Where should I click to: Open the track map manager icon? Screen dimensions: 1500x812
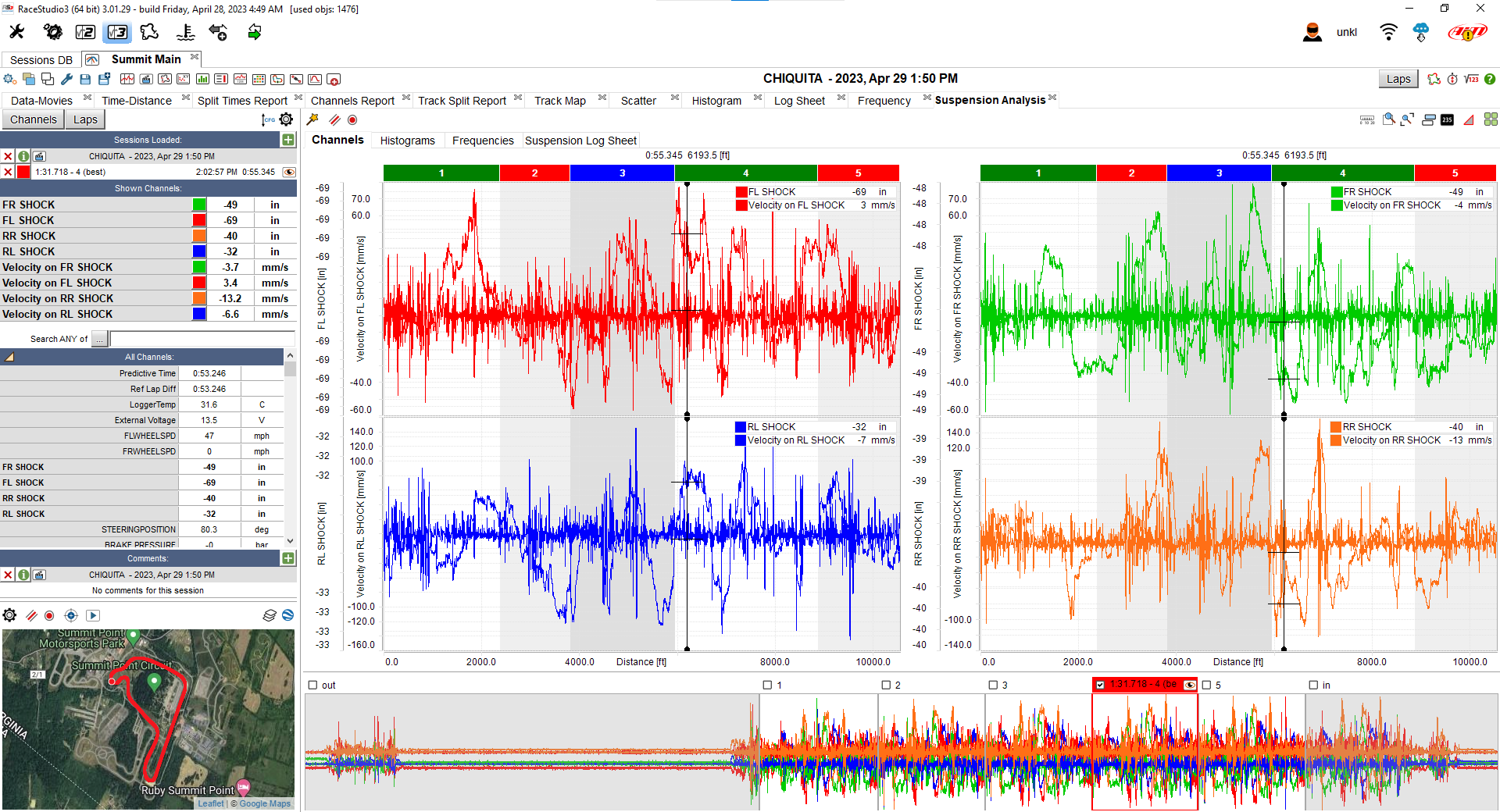149,32
